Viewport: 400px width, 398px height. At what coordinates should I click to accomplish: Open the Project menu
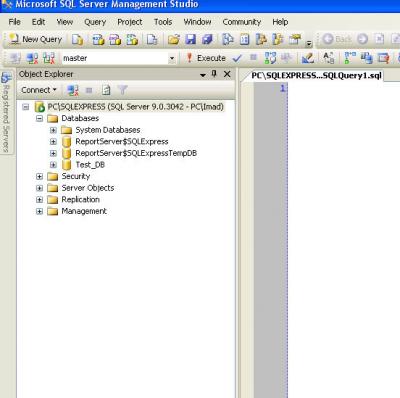tap(130, 22)
